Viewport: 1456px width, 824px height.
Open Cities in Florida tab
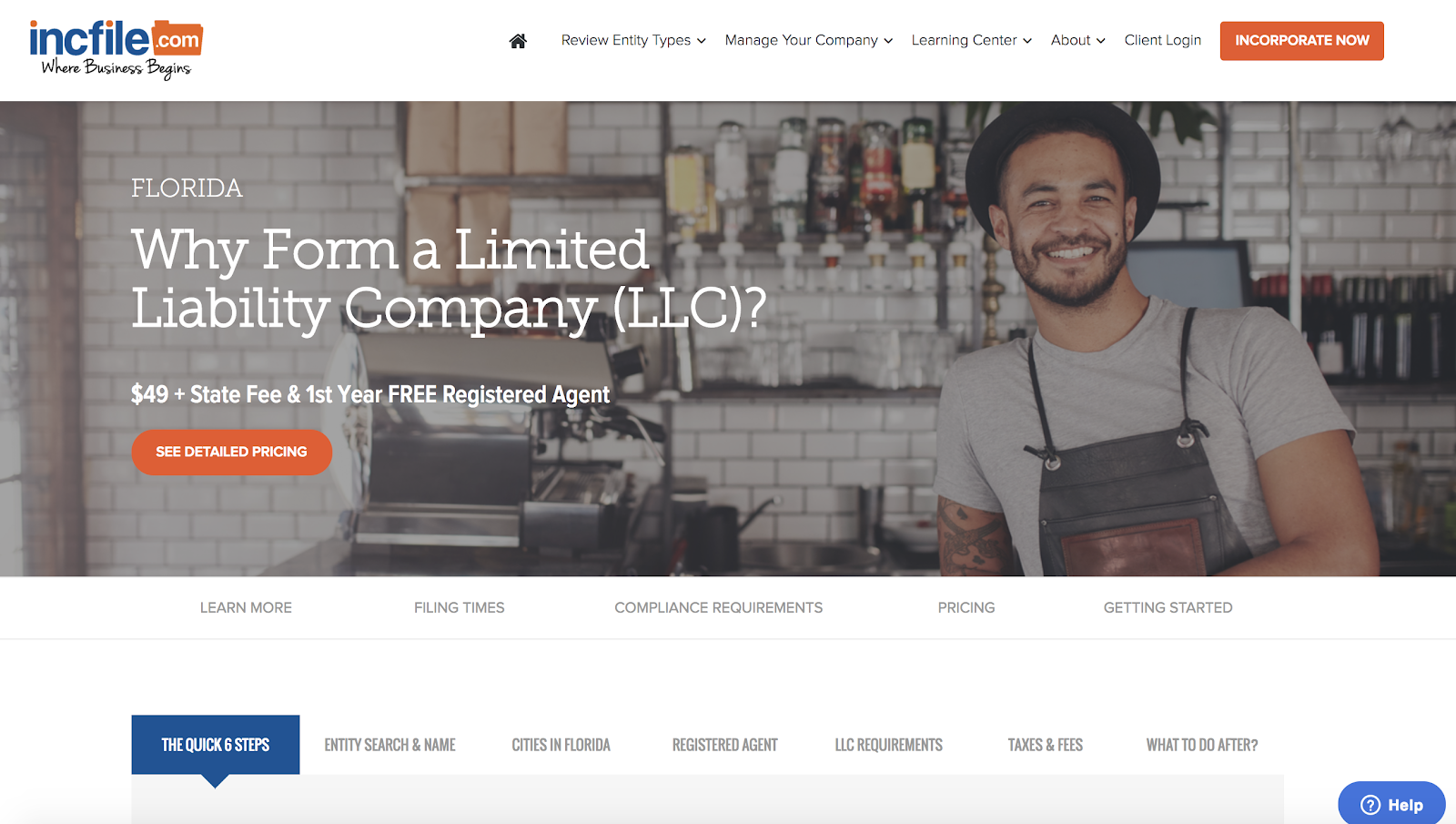[561, 745]
